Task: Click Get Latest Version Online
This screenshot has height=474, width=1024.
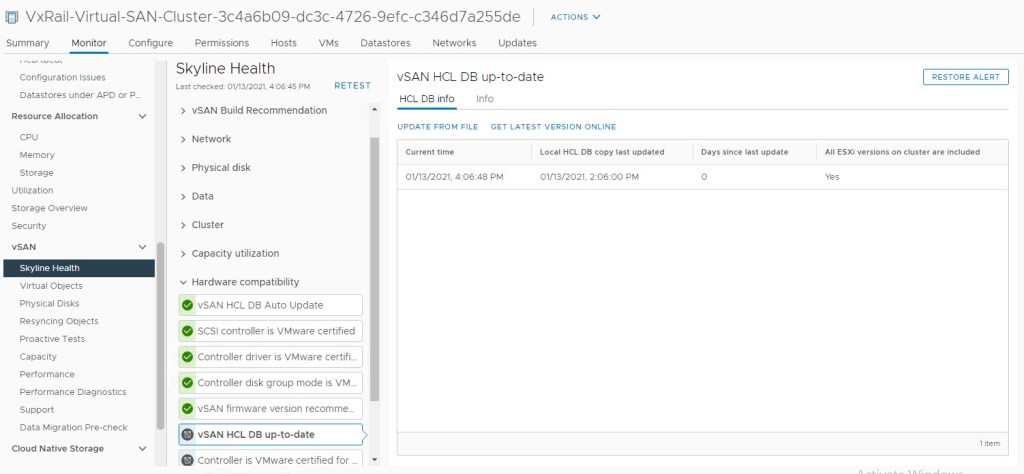Action: point(553,127)
